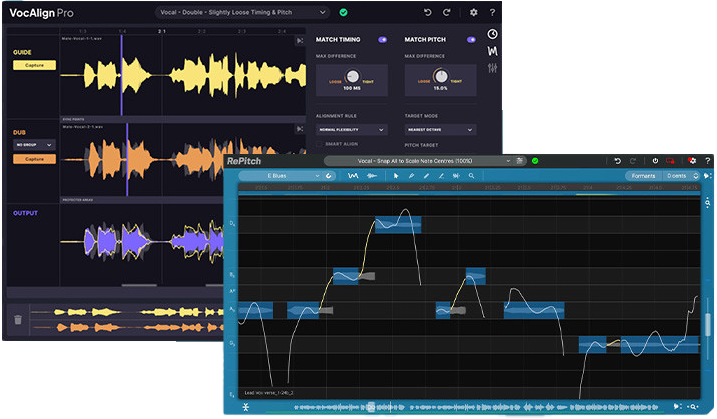Image resolution: width=717 pixels, height=419 pixels.
Task: Click RePitch red capture monitor icon
Action: [x=670, y=161]
